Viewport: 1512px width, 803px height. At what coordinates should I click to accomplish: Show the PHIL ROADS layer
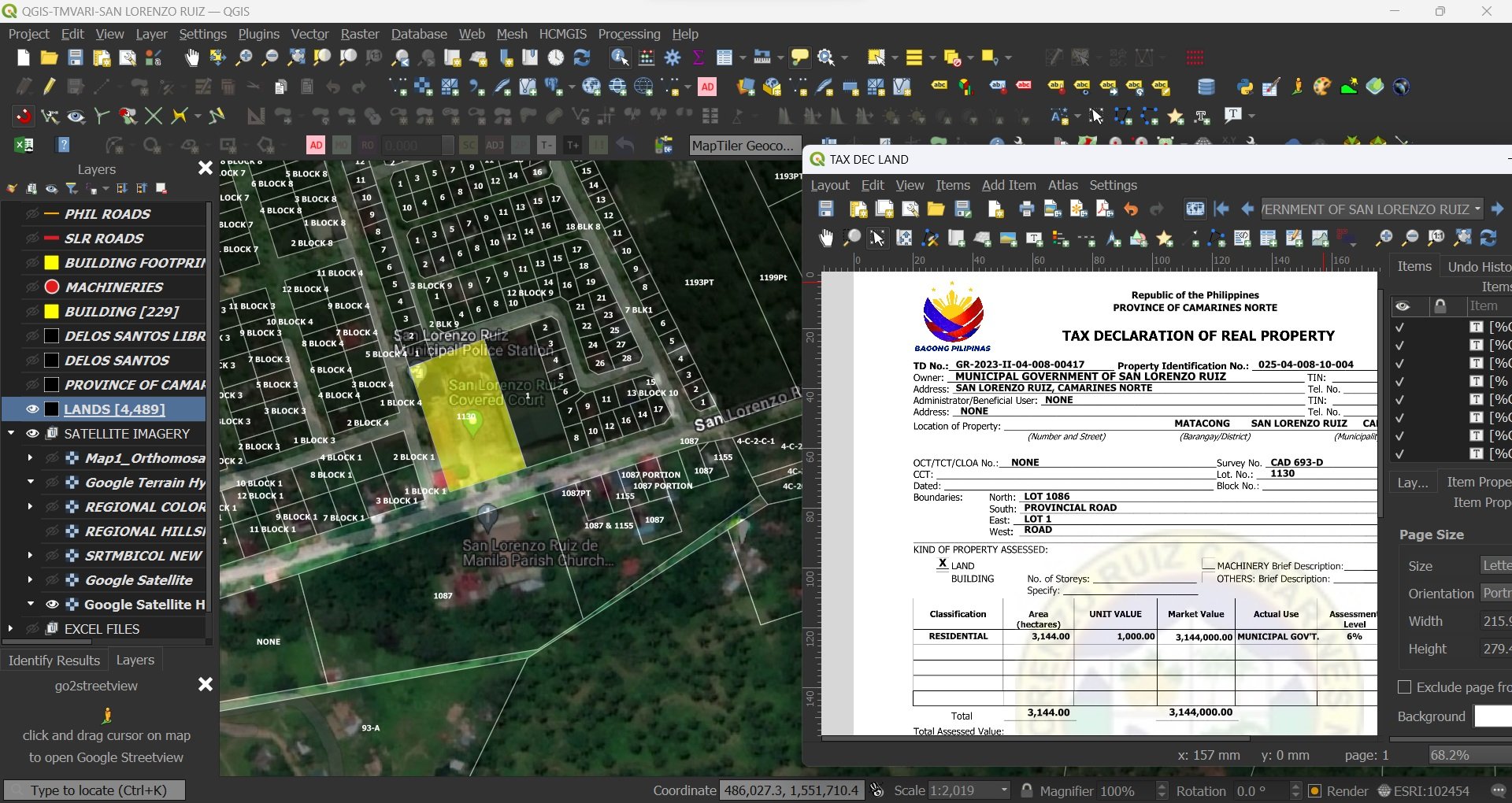coord(32,214)
